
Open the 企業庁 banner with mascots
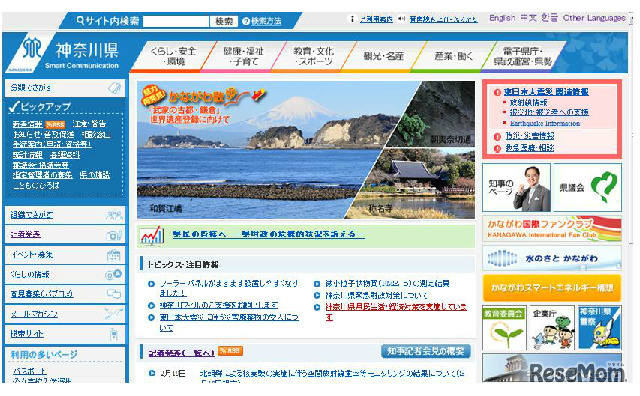pyautogui.click(x=551, y=327)
